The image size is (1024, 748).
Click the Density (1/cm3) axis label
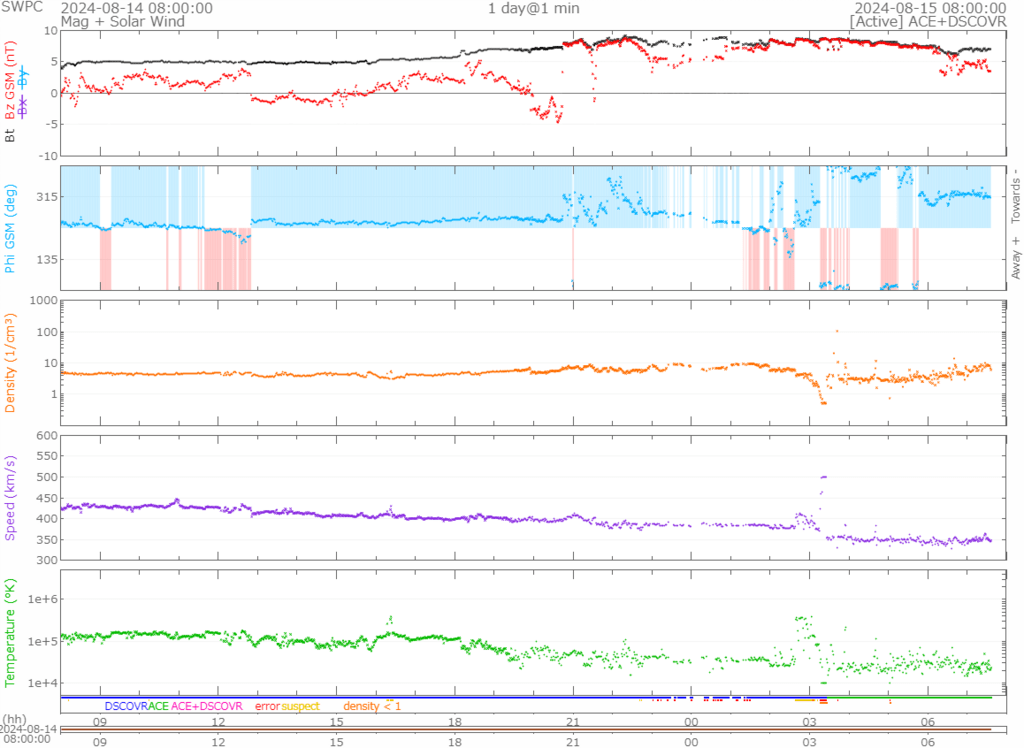(x=11, y=361)
